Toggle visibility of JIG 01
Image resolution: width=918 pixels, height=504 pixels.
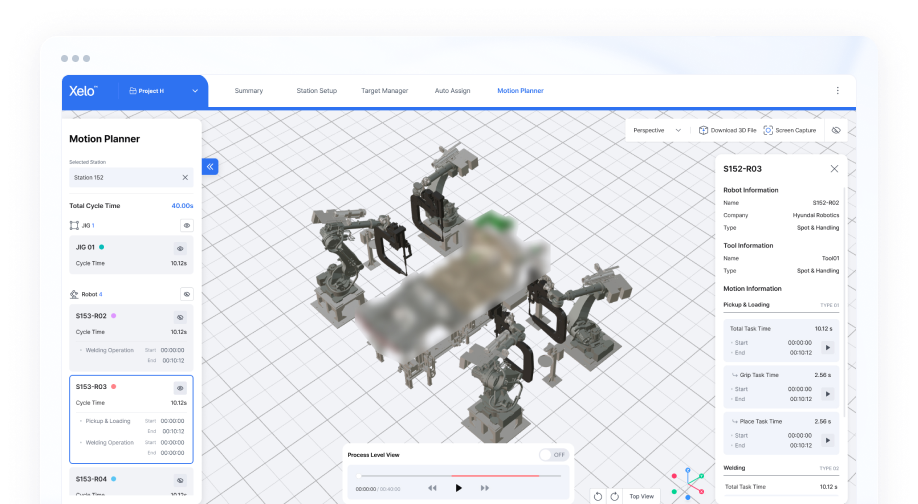181,248
